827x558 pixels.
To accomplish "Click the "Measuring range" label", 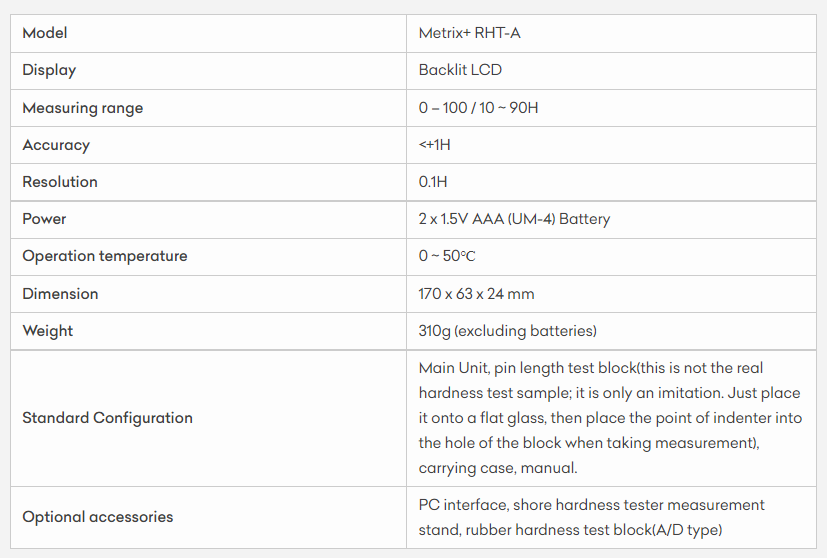I will click(82, 108).
